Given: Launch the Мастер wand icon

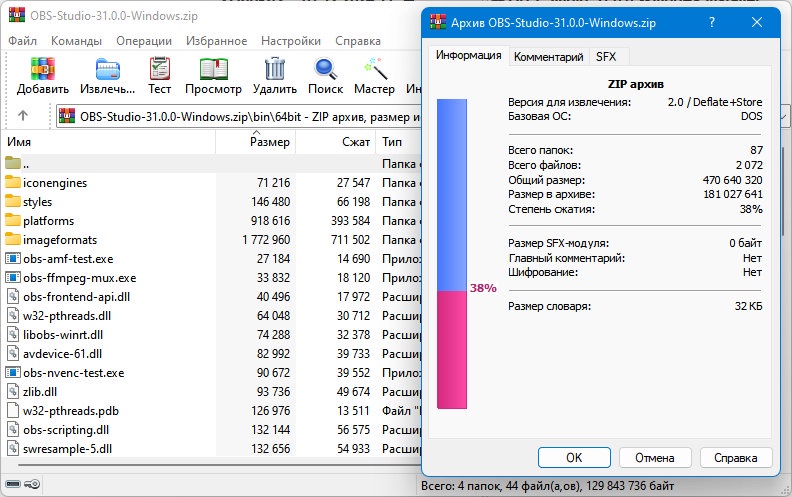Looking at the screenshot, I should [375, 69].
